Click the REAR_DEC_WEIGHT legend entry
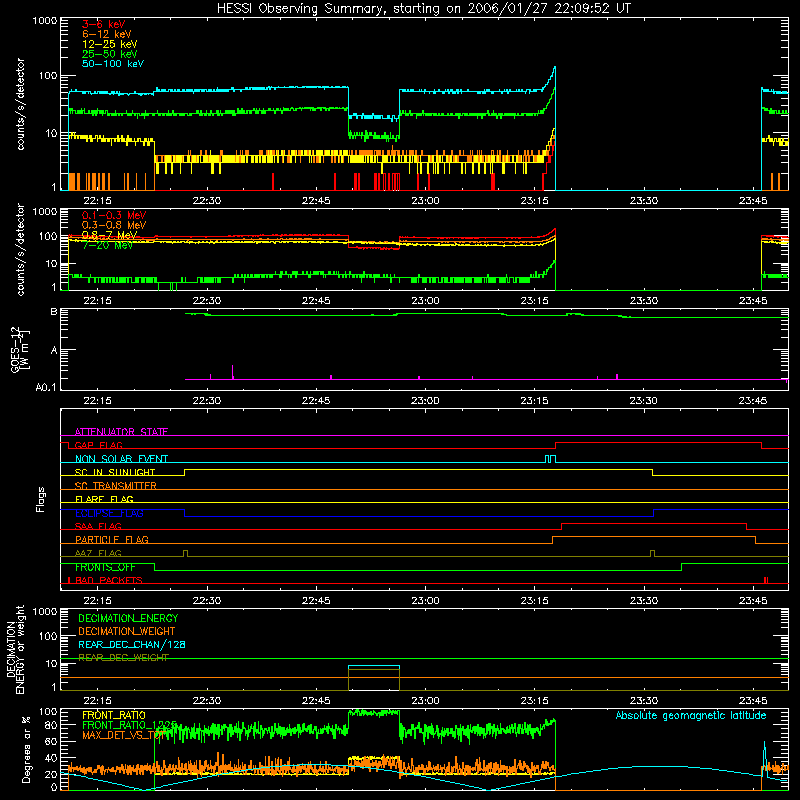The image size is (800, 800). (123, 658)
